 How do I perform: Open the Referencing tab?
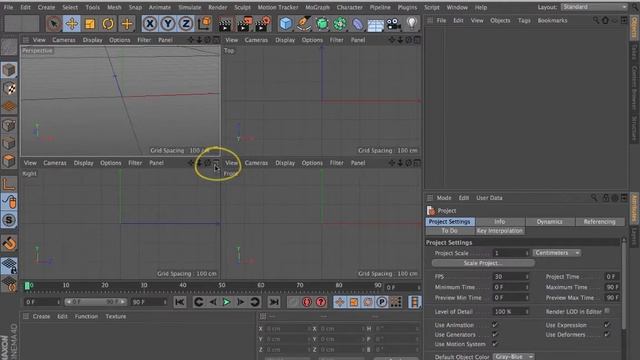point(599,222)
